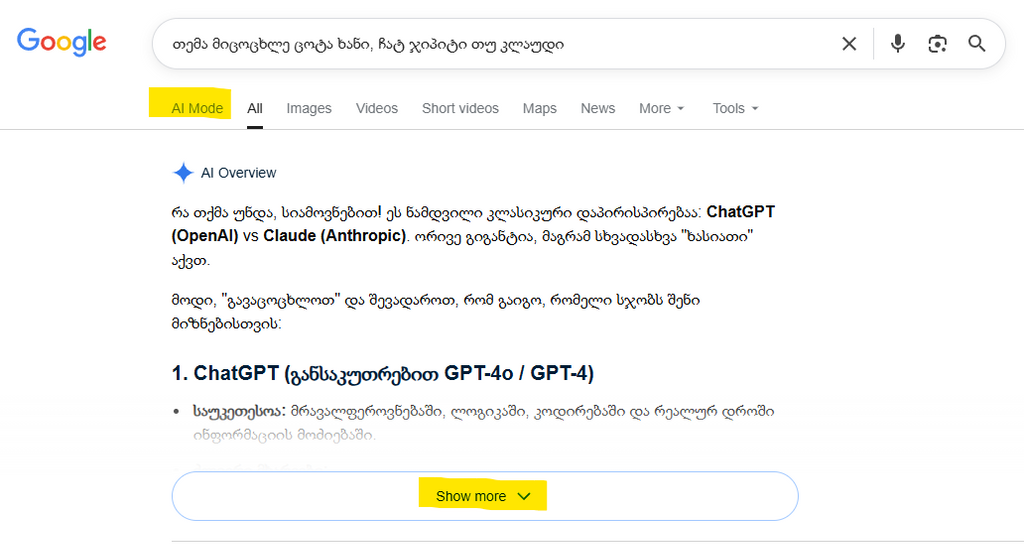Expand the overview with Show more
This screenshot has height=553, width=1024.
[x=485, y=496]
